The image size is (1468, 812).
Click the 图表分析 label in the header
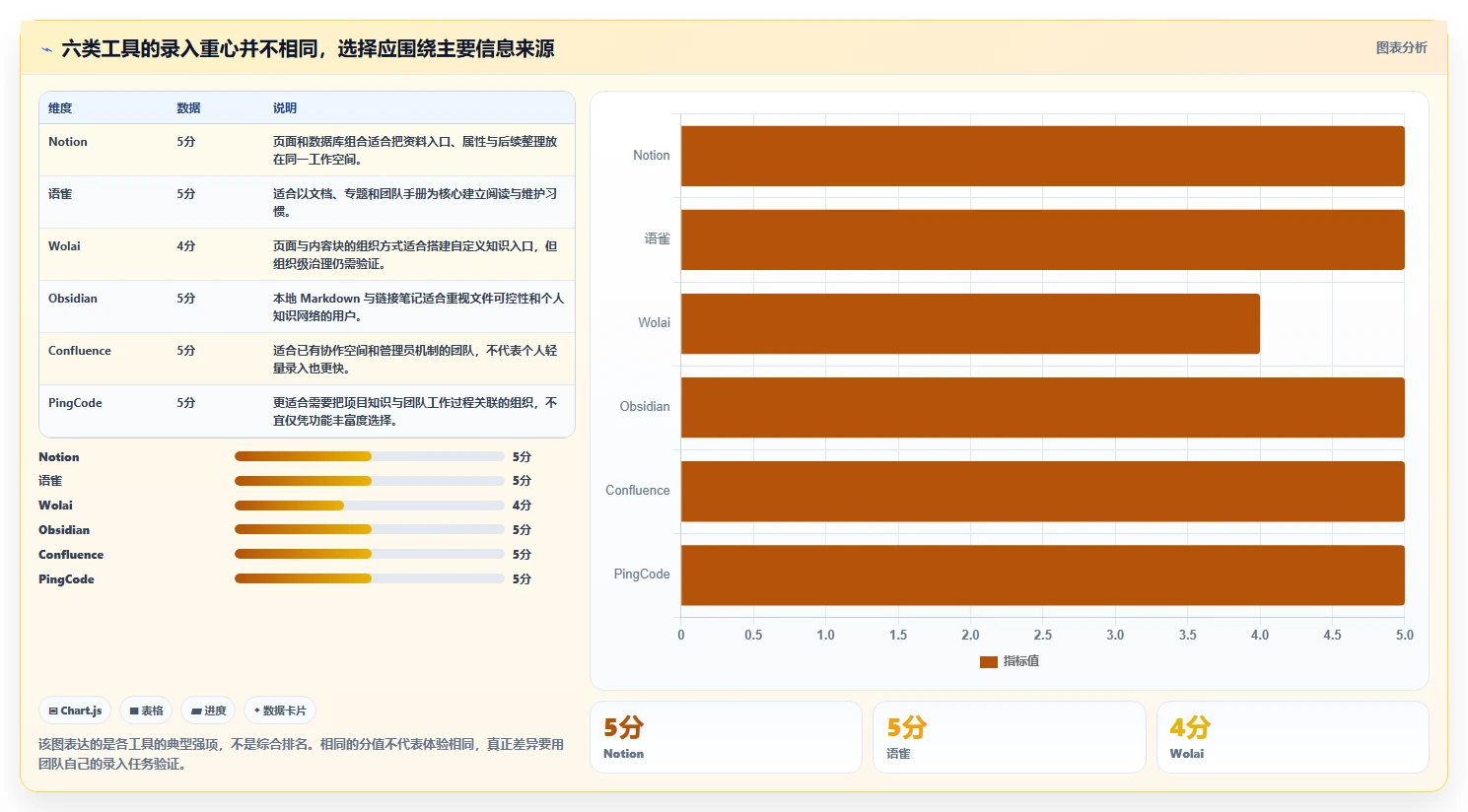(1401, 47)
